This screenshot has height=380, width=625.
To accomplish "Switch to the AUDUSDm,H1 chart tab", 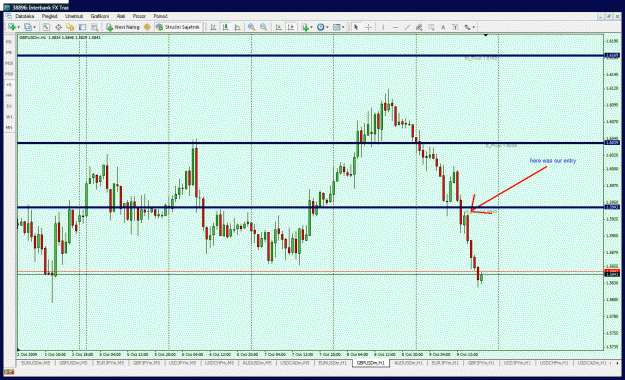I will click(x=408, y=363).
